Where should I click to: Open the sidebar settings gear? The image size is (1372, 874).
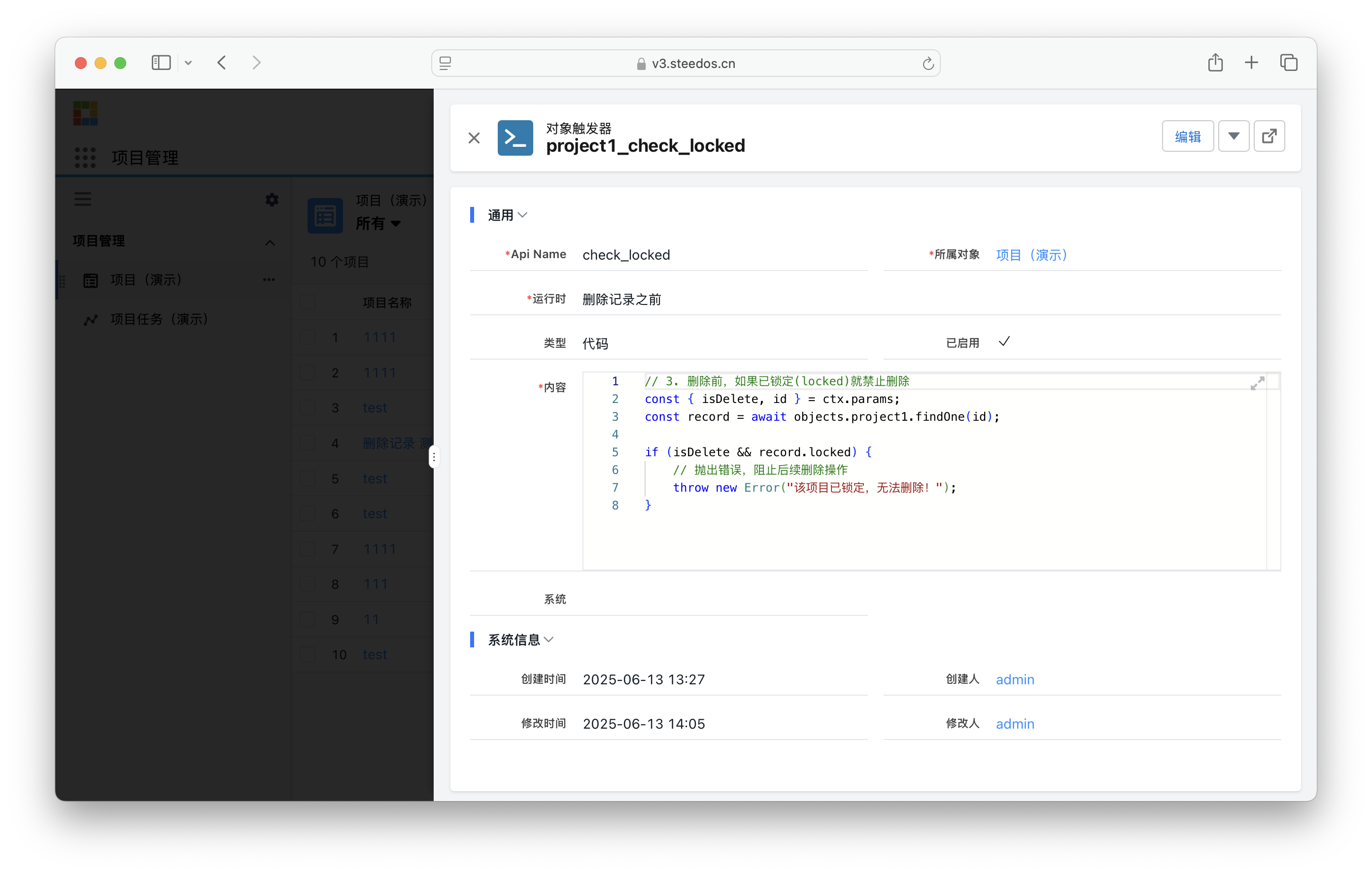272,200
